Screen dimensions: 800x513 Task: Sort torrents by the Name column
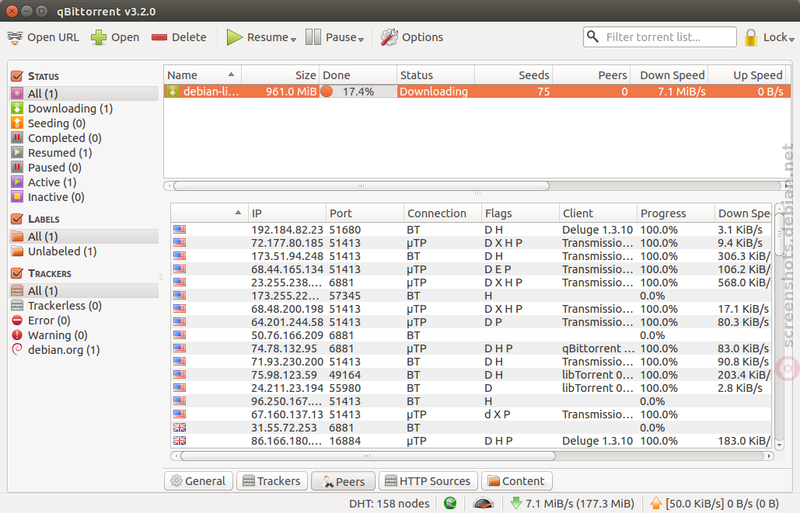[203, 75]
